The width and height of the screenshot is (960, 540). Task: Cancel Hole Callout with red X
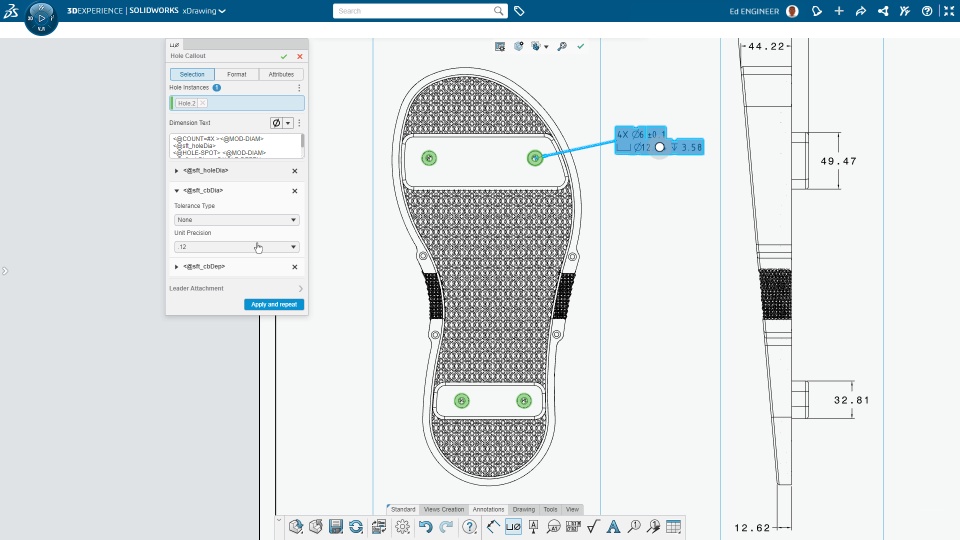[x=300, y=56]
